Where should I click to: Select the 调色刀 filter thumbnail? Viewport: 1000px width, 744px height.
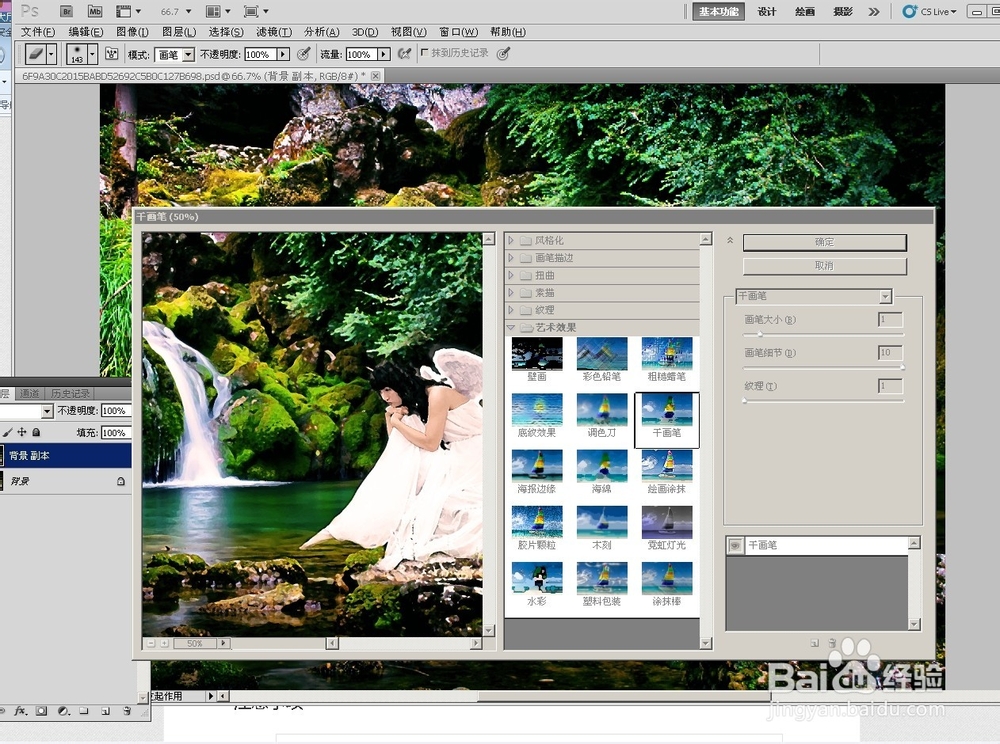[601, 410]
